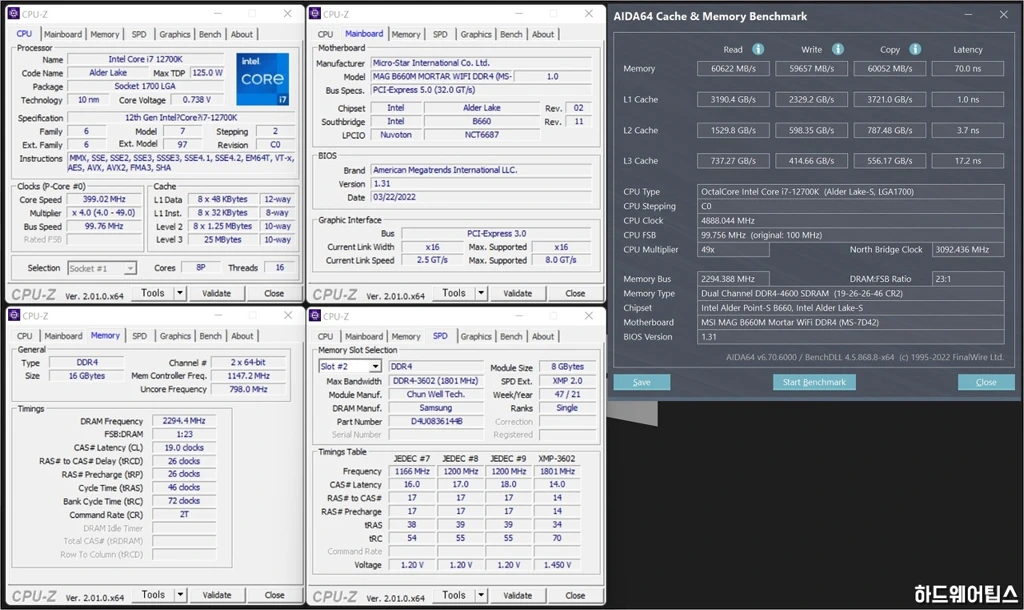1024x610 pixels.
Task: Click Part Number field D4U0836144B
Action: click(x=435, y=421)
